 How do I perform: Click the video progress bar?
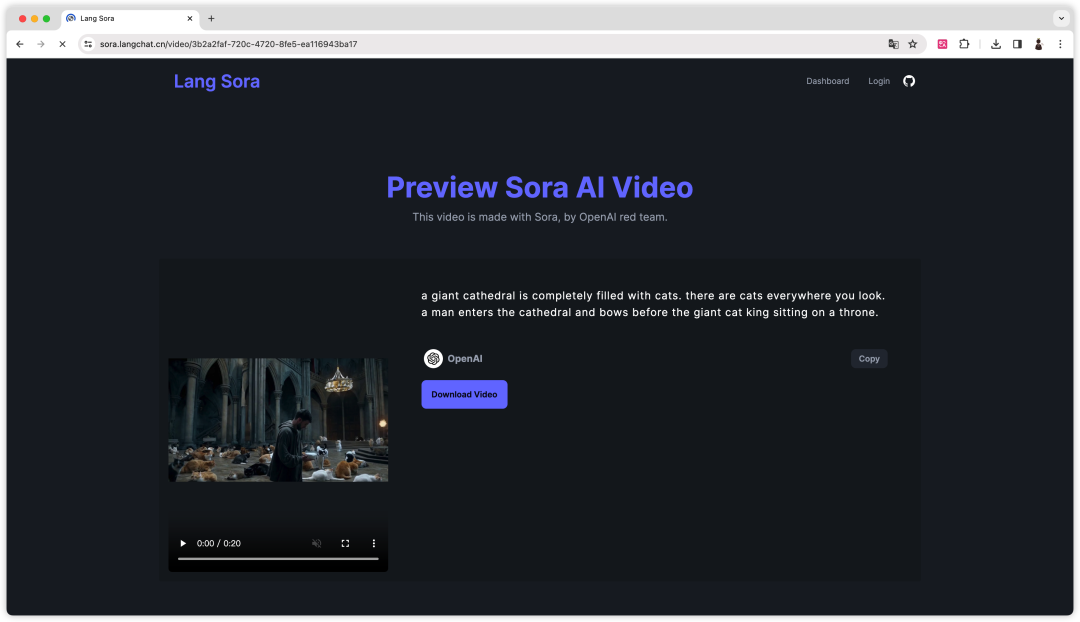(278, 559)
